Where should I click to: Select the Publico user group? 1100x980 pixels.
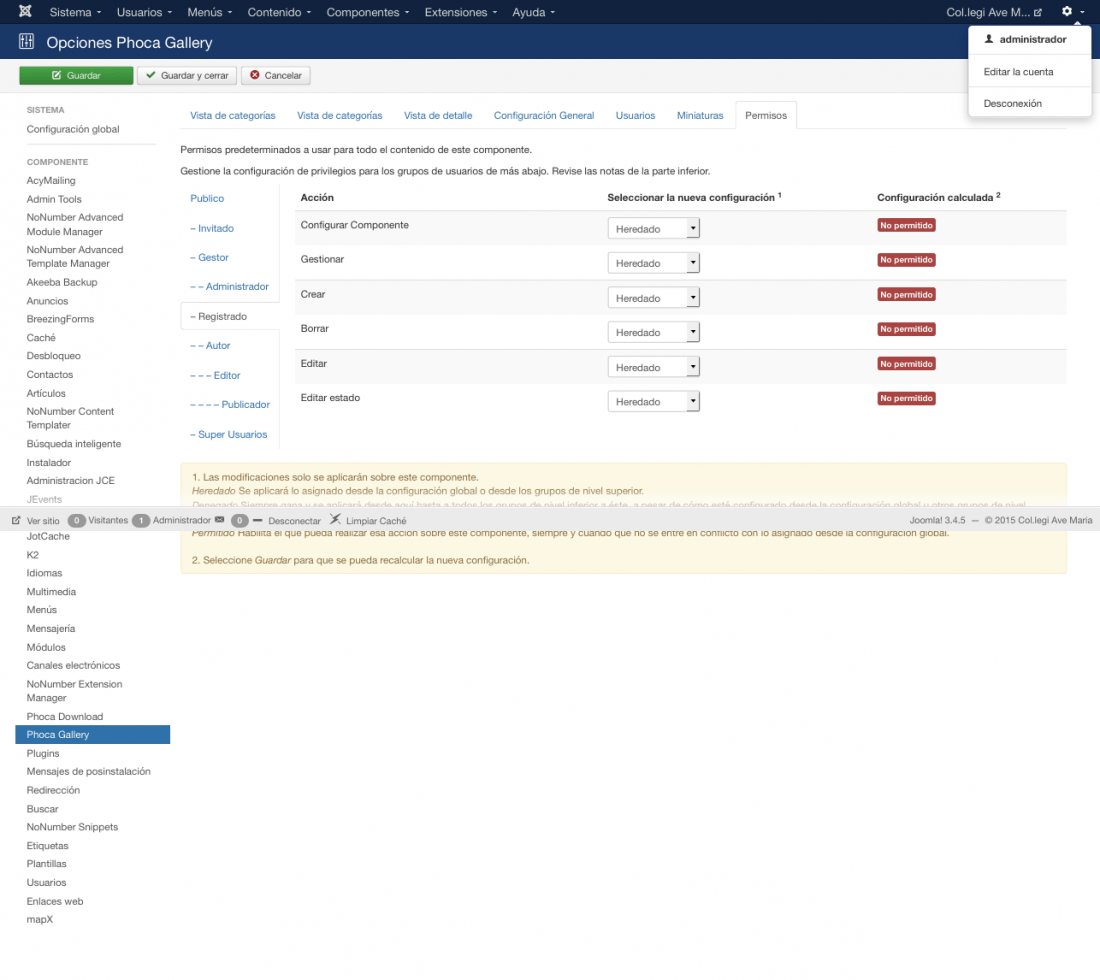(207, 199)
